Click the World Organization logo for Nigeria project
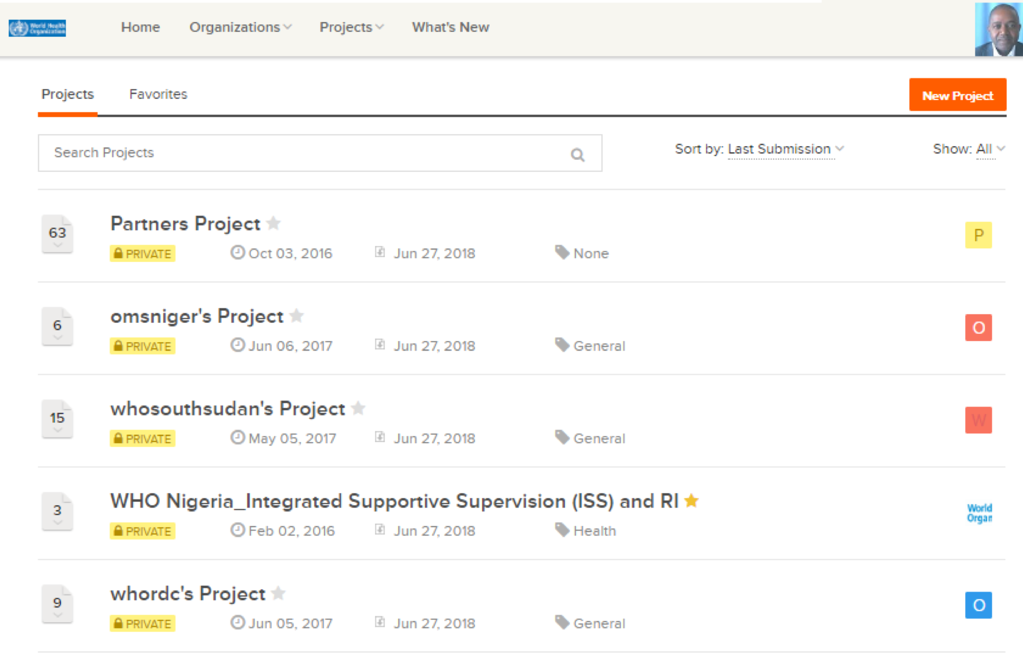Screen dimensions: 1023x670 (x=979, y=513)
